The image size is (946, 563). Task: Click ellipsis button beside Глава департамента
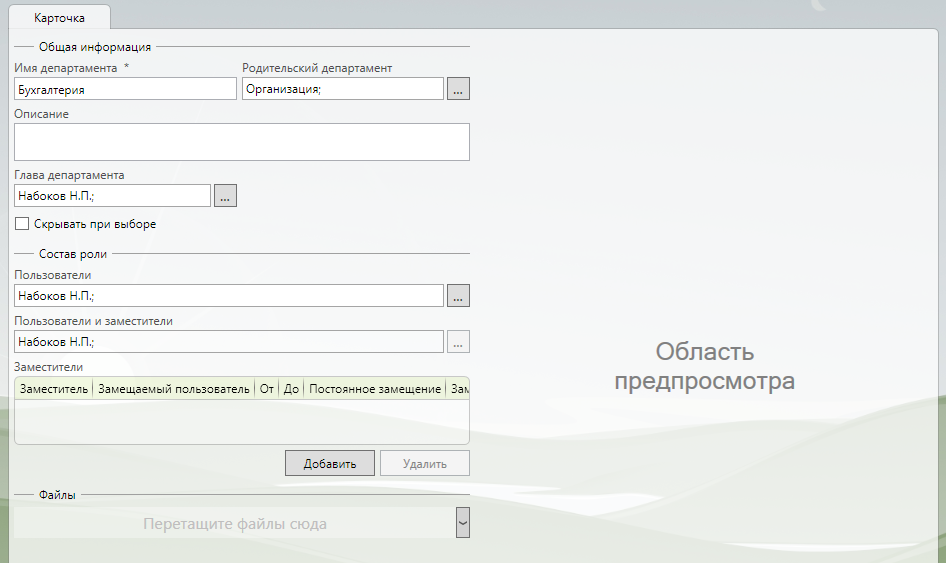(225, 196)
